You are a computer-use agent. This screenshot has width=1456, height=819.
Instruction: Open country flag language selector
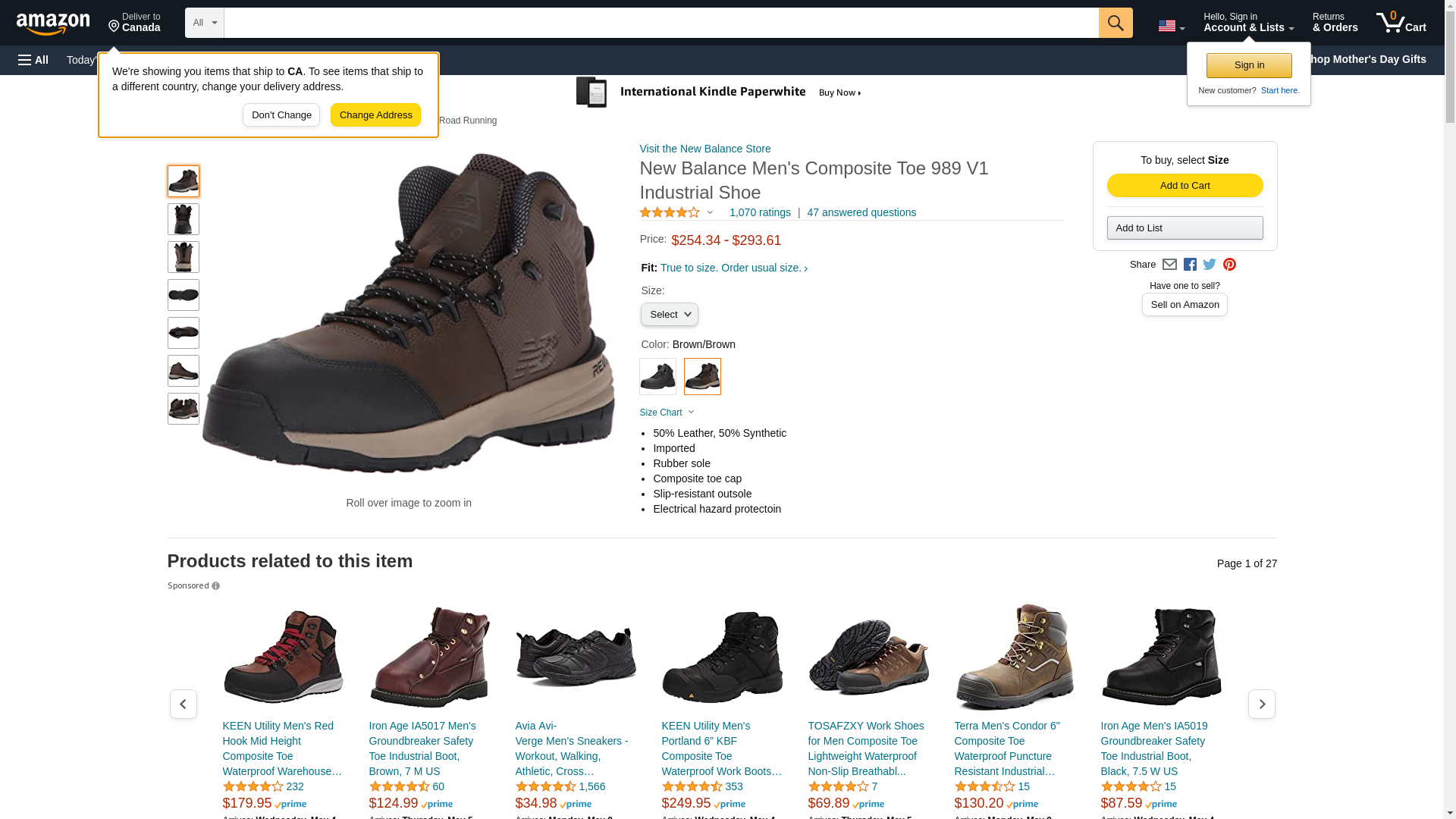pos(1171,27)
